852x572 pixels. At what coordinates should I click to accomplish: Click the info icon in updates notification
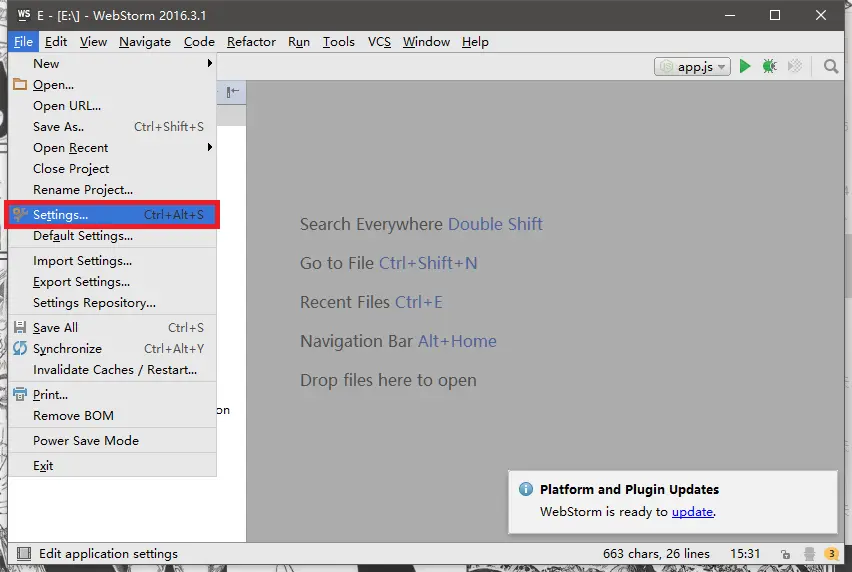click(525, 489)
